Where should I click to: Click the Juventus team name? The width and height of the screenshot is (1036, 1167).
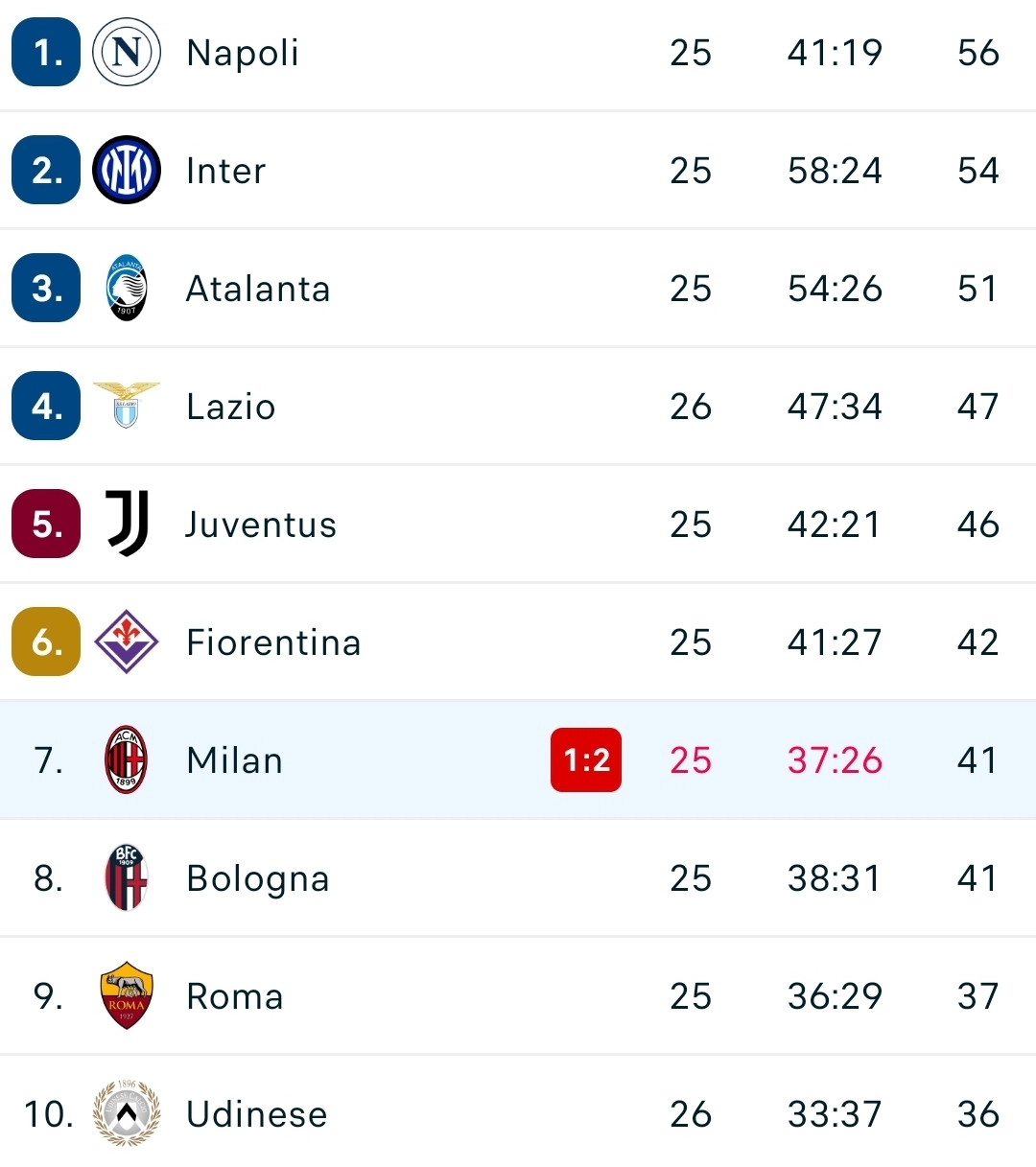click(260, 524)
